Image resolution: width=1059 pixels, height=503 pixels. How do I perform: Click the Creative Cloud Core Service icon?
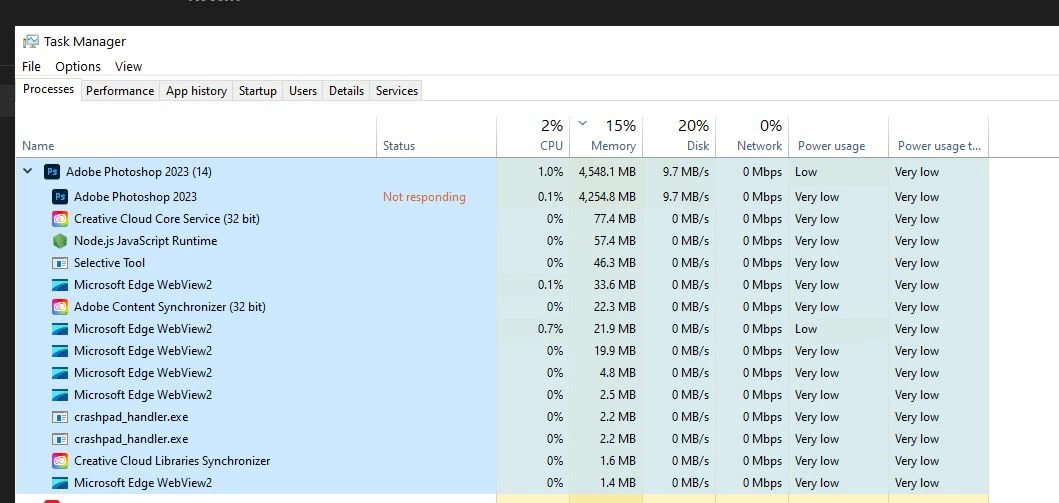[60, 219]
